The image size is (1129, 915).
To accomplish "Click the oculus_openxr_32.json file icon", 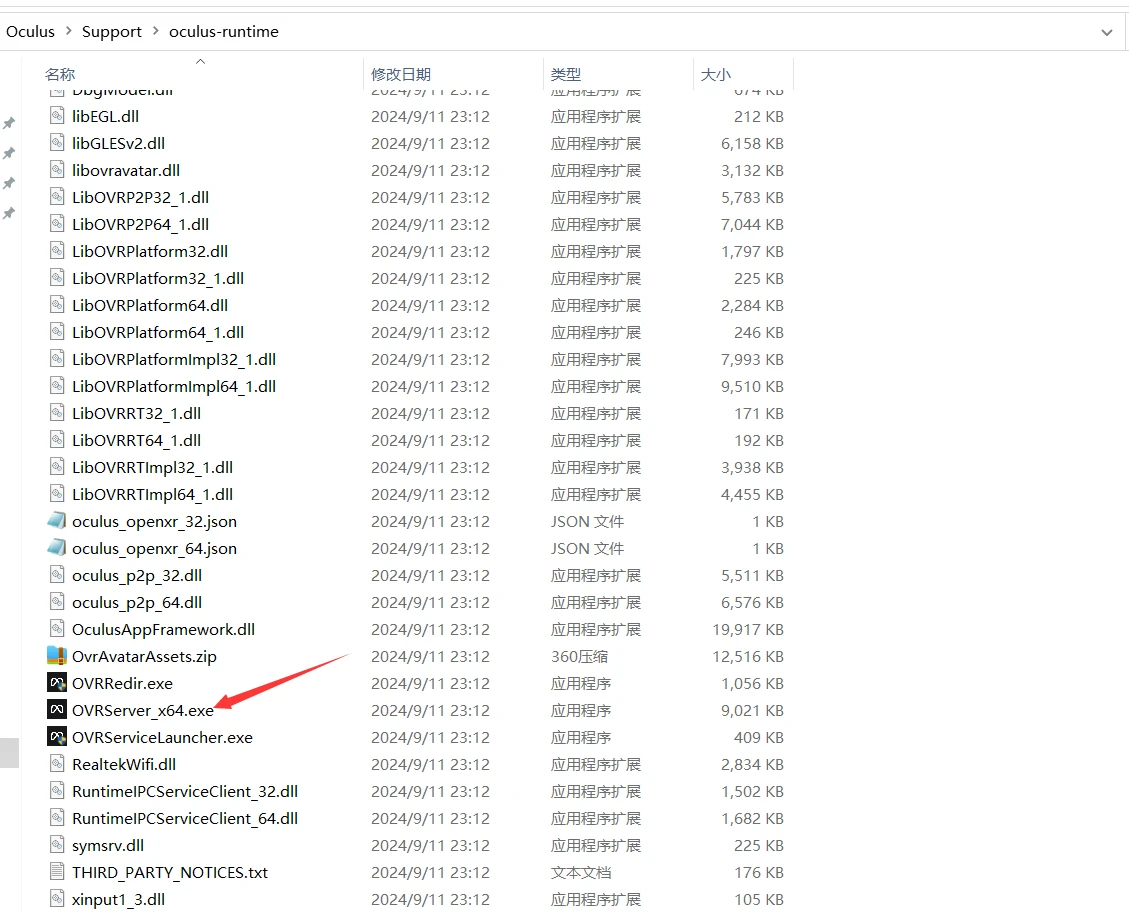I will coord(57,521).
